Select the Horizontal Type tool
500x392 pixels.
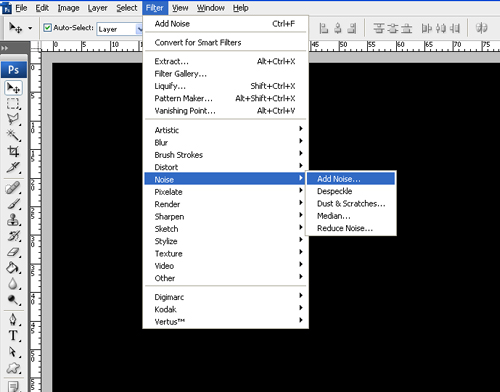click(13, 336)
